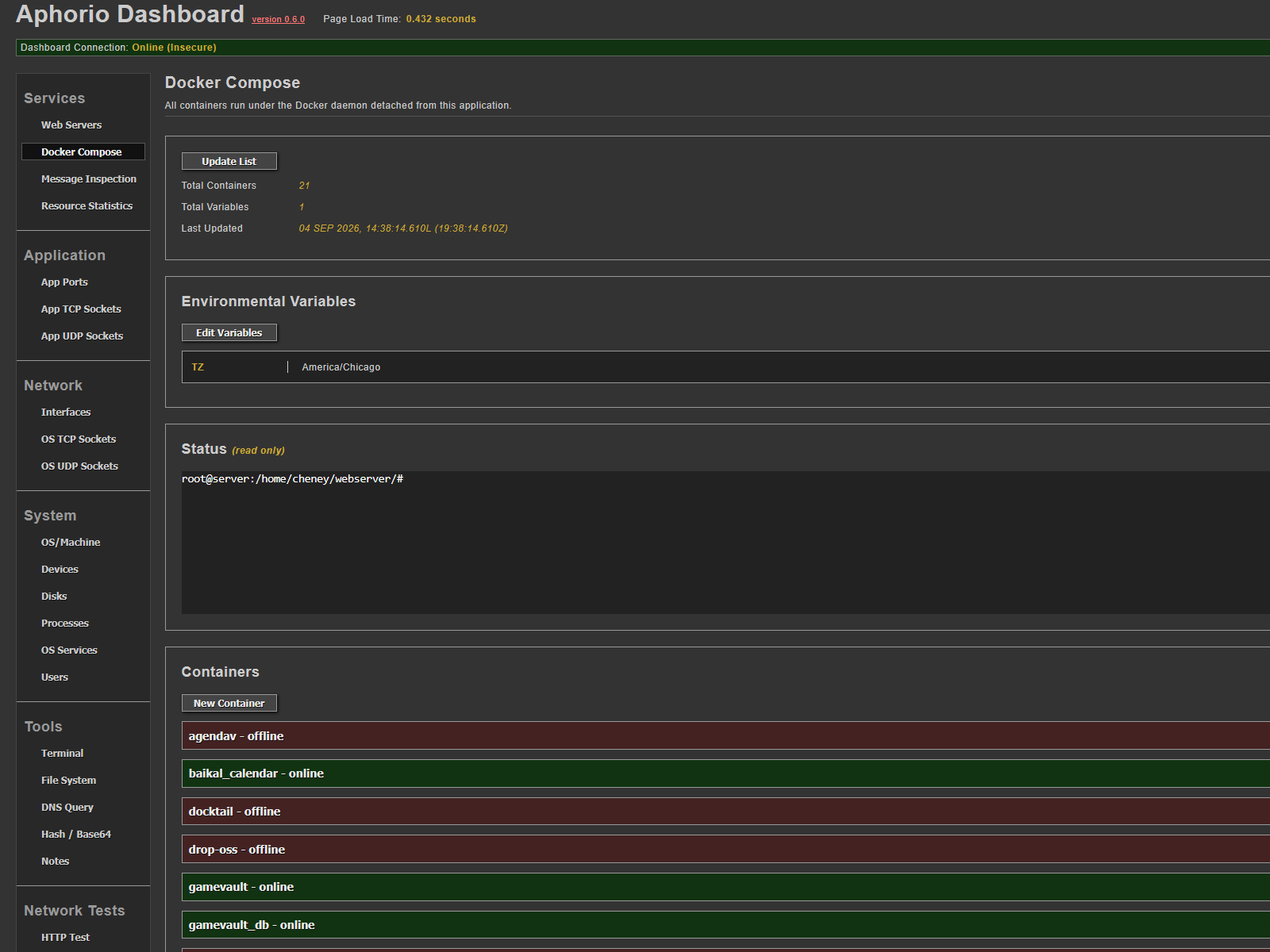Click the Docker Compose page heading
Image resolution: width=1270 pixels, height=952 pixels.
233,83
